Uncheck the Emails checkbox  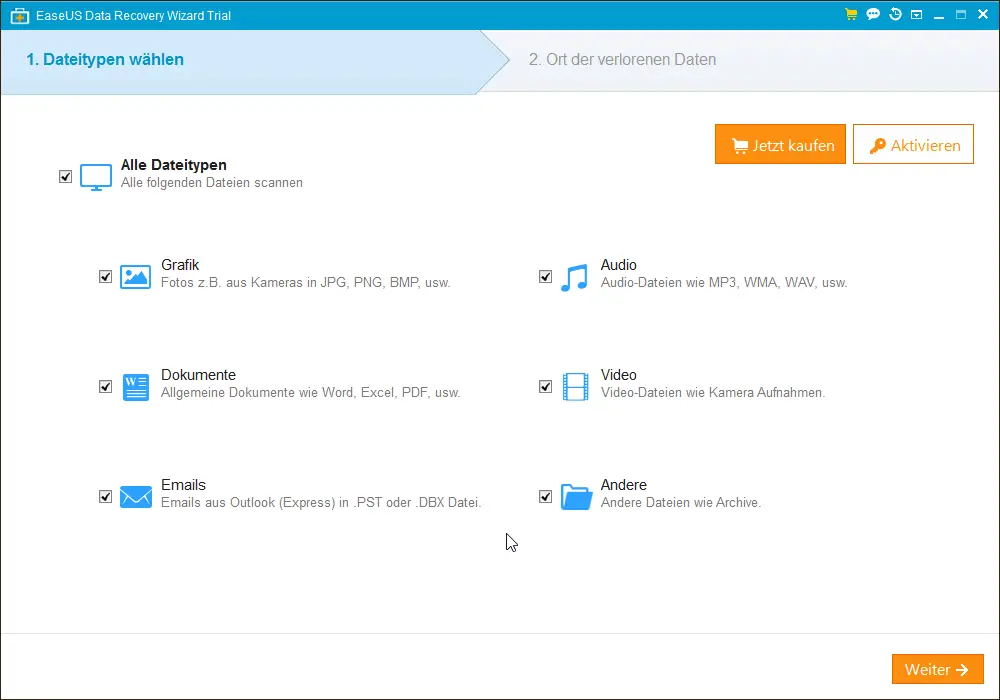(x=105, y=497)
